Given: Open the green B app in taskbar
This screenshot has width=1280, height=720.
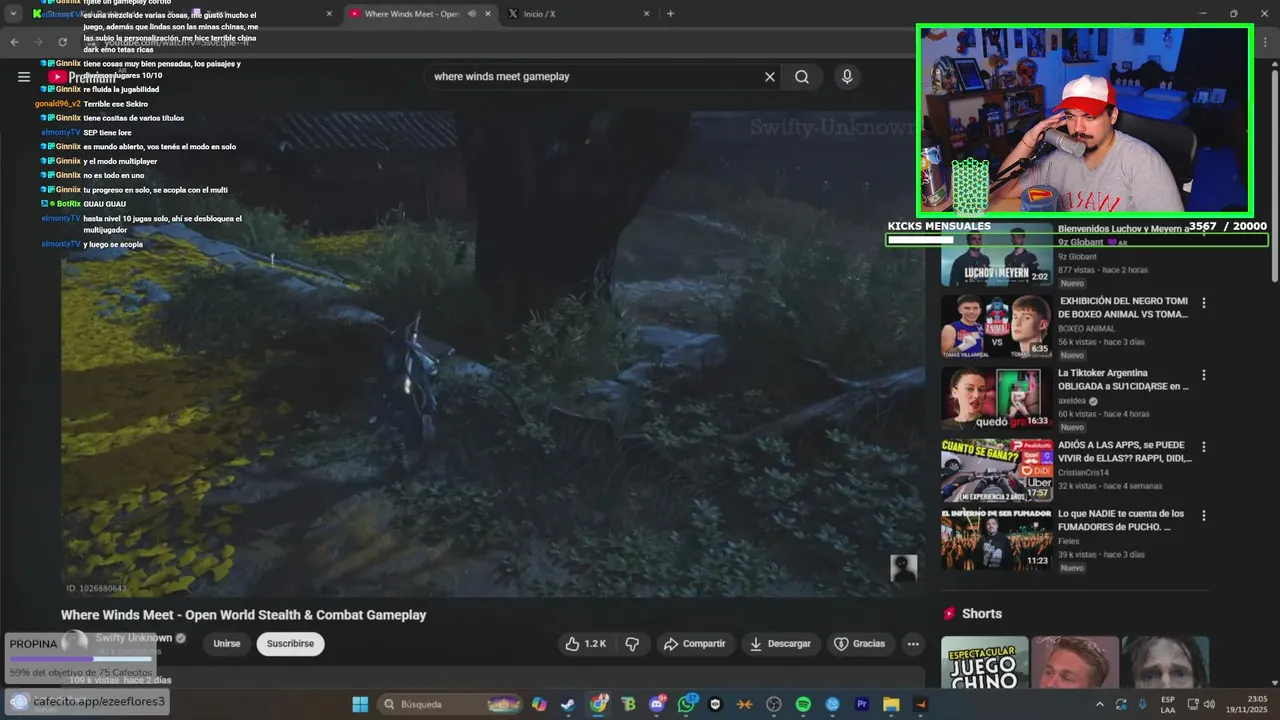Looking at the screenshot, I should click(x=627, y=704).
